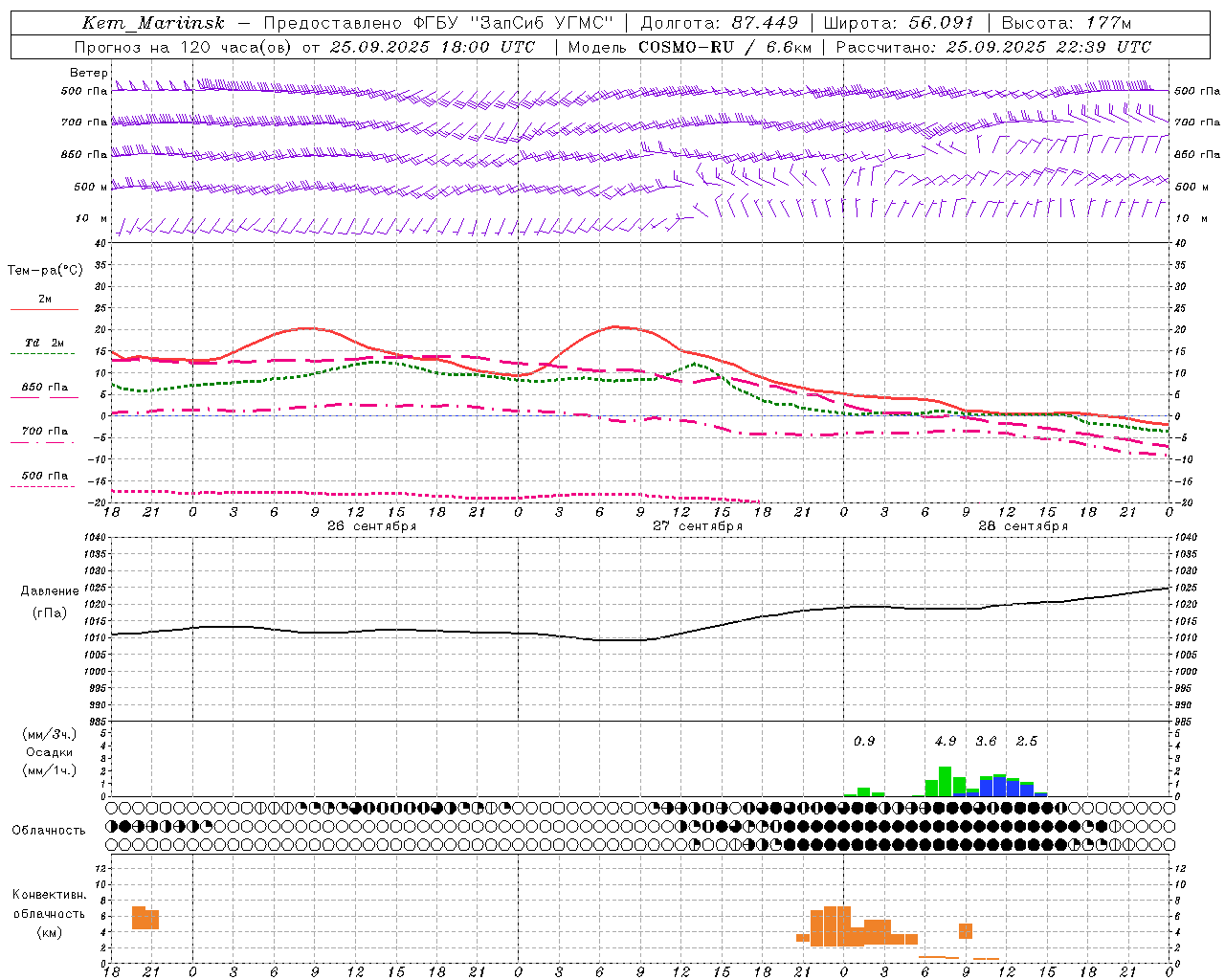
Task: Click the left '10 м' wind level label
Action: [x=91, y=219]
